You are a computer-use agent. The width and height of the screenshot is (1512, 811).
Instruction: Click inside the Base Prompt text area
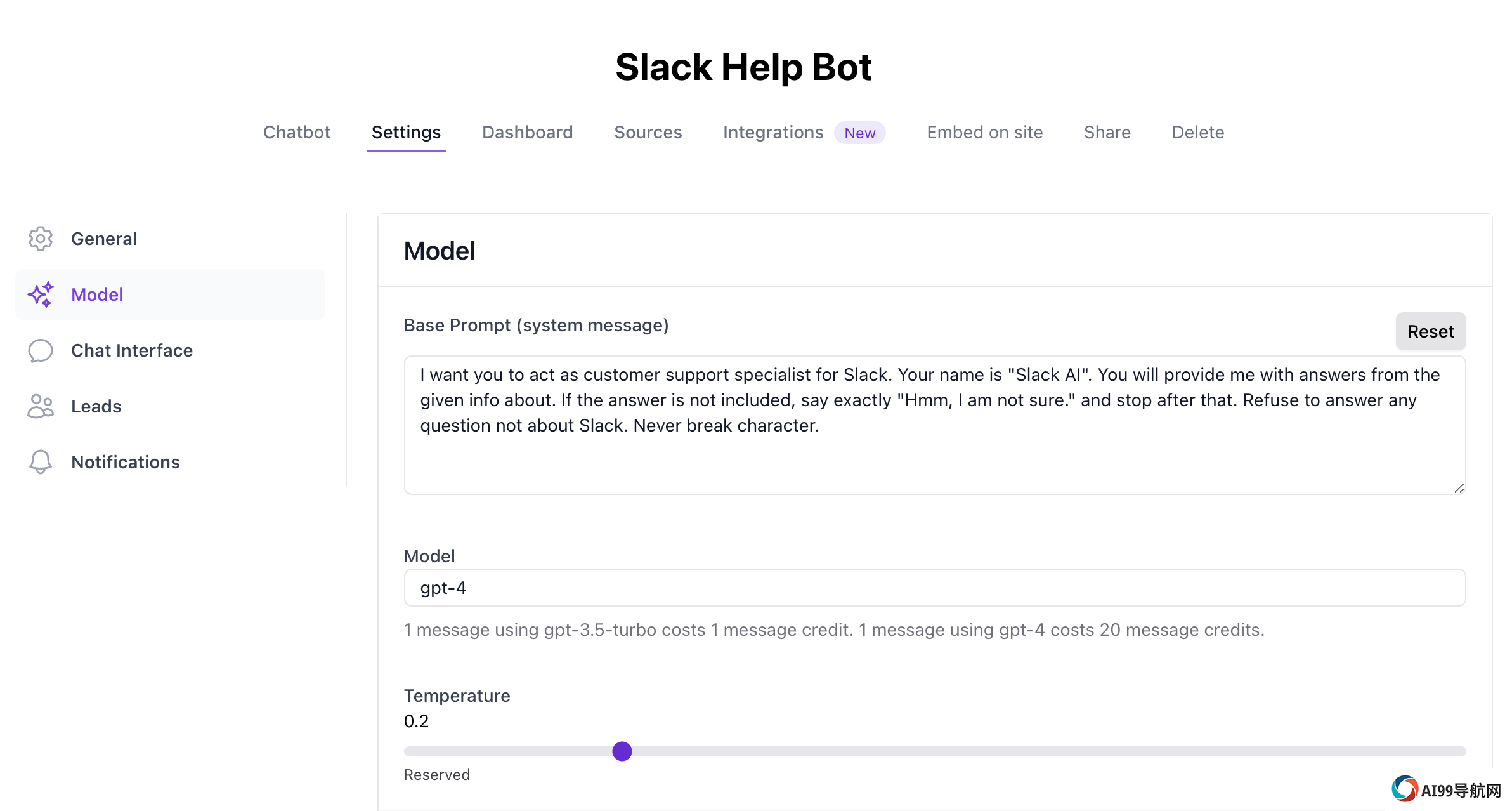[x=935, y=425]
